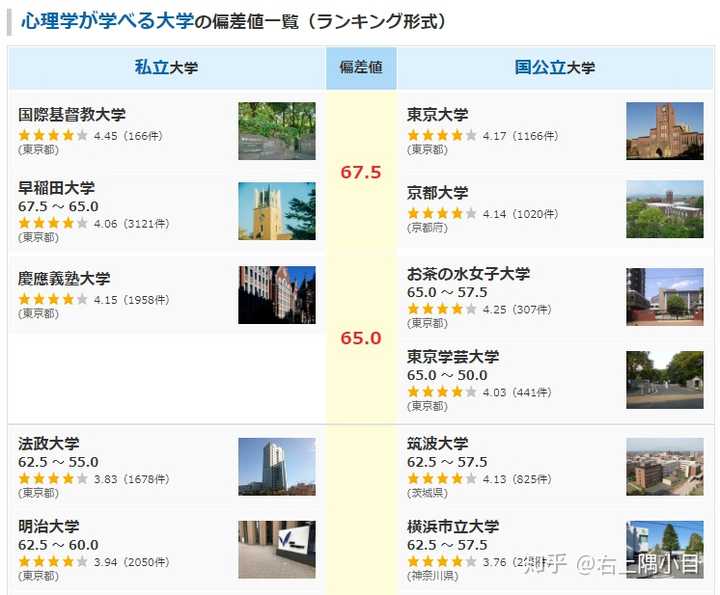Click the star rating for 京都大学

point(442,213)
